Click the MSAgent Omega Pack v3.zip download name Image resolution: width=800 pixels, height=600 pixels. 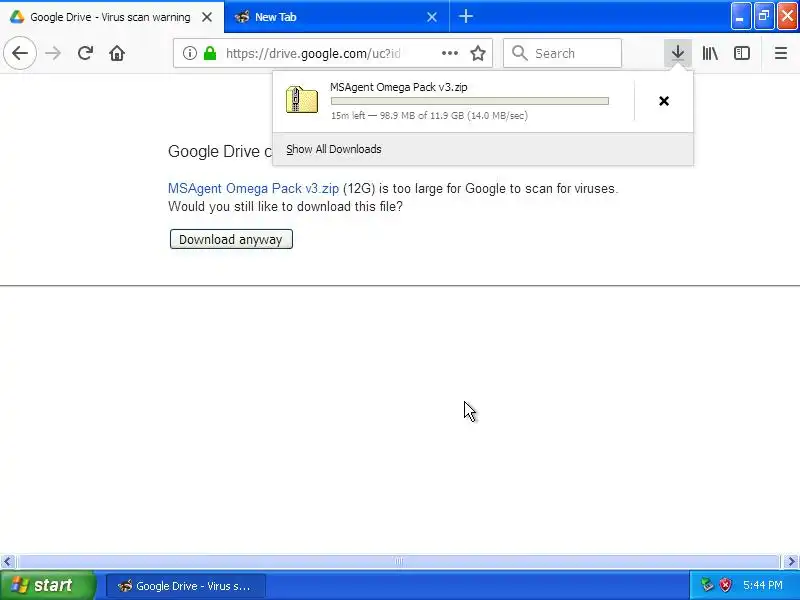click(398, 87)
